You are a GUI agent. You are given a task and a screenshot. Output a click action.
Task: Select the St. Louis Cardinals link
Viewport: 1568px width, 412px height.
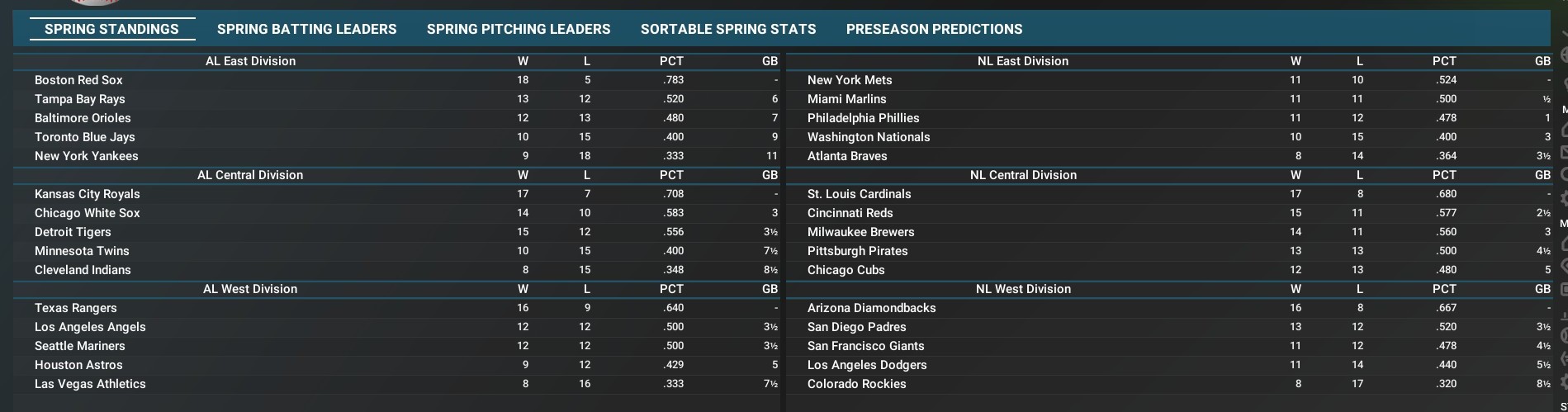coord(860,194)
